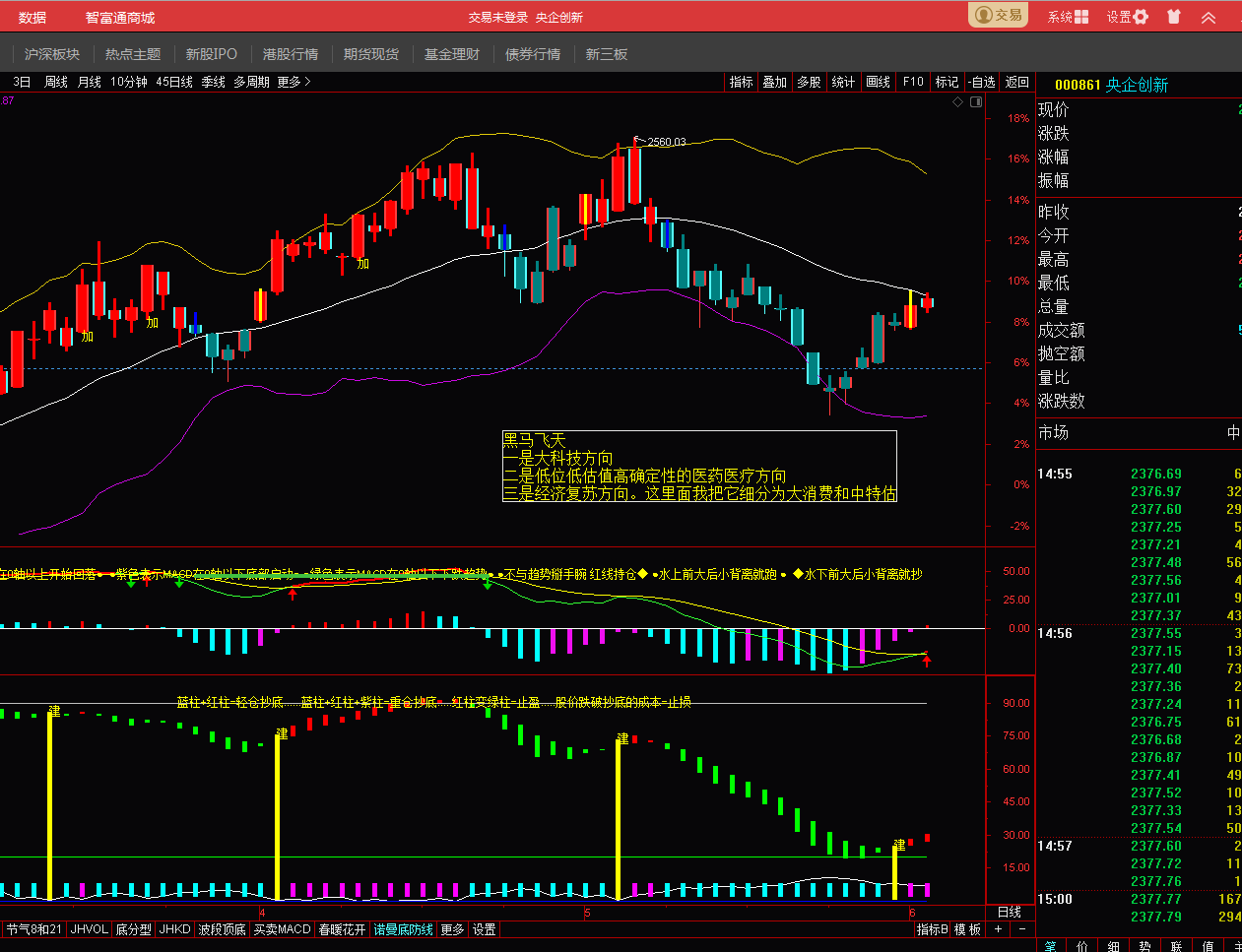Click the 返回 button
Screen dimensions: 1242x952
(x=1016, y=82)
